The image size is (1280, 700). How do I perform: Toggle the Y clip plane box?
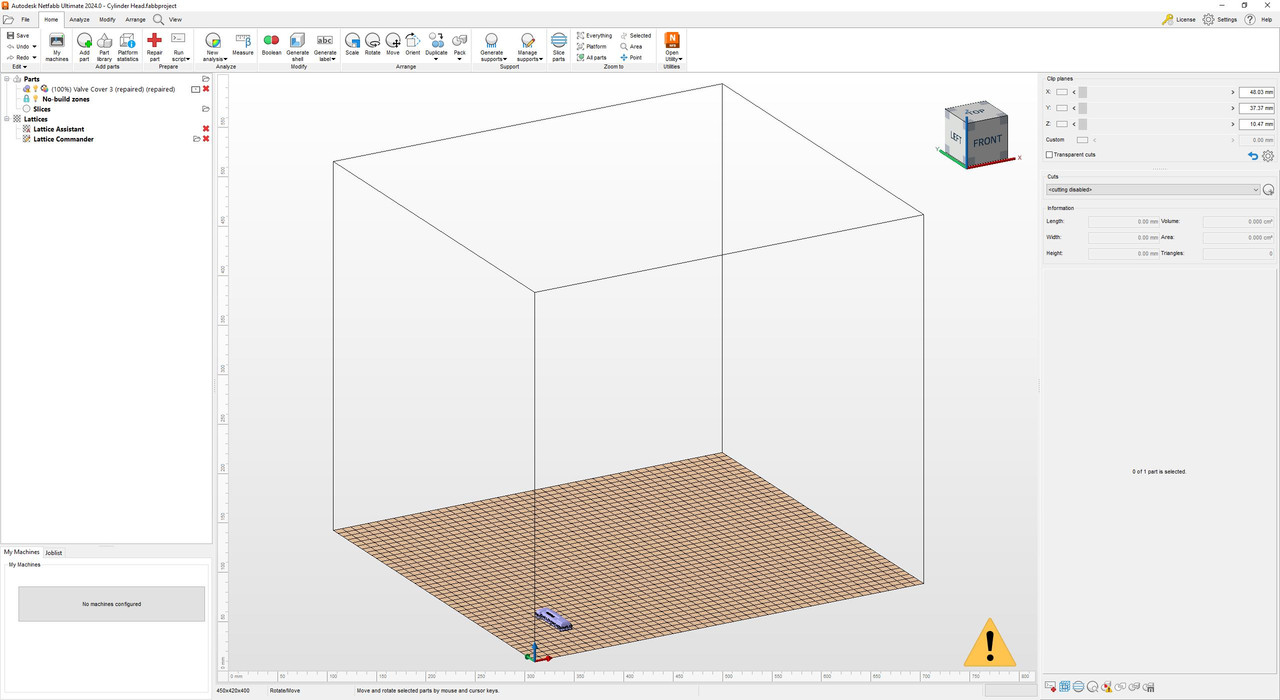pos(1062,108)
